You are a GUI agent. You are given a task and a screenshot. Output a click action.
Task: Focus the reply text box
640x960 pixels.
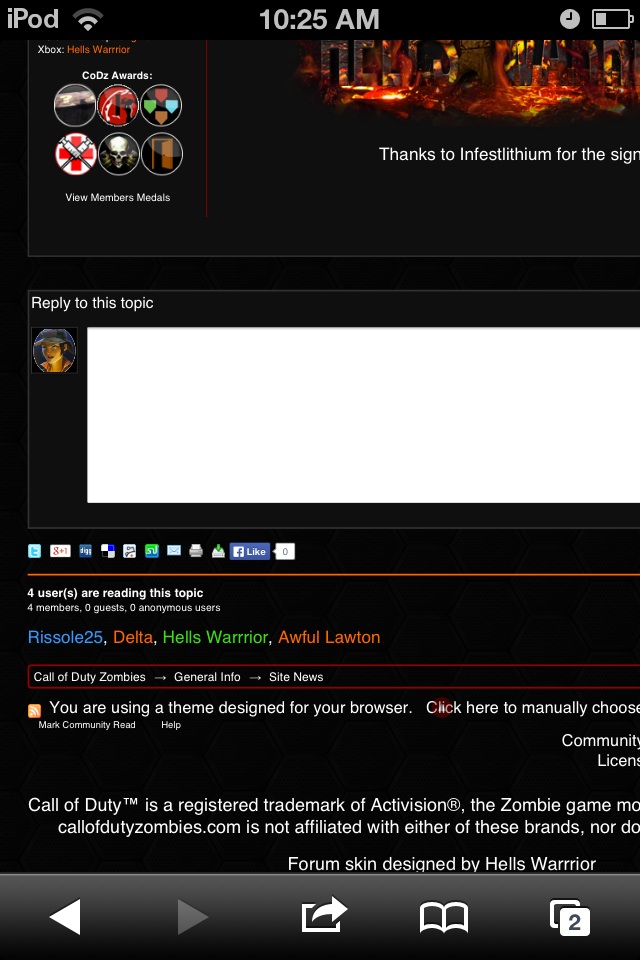pos(363,415)
